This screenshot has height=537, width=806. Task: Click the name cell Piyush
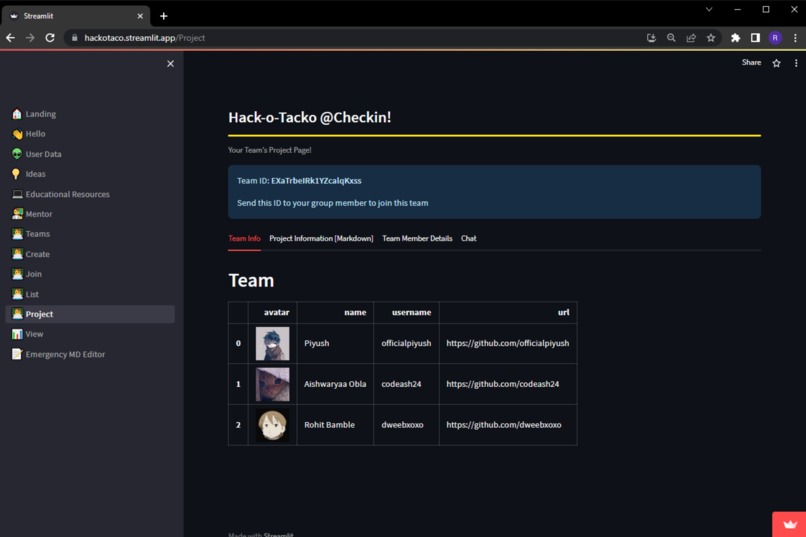coord(335,343)
